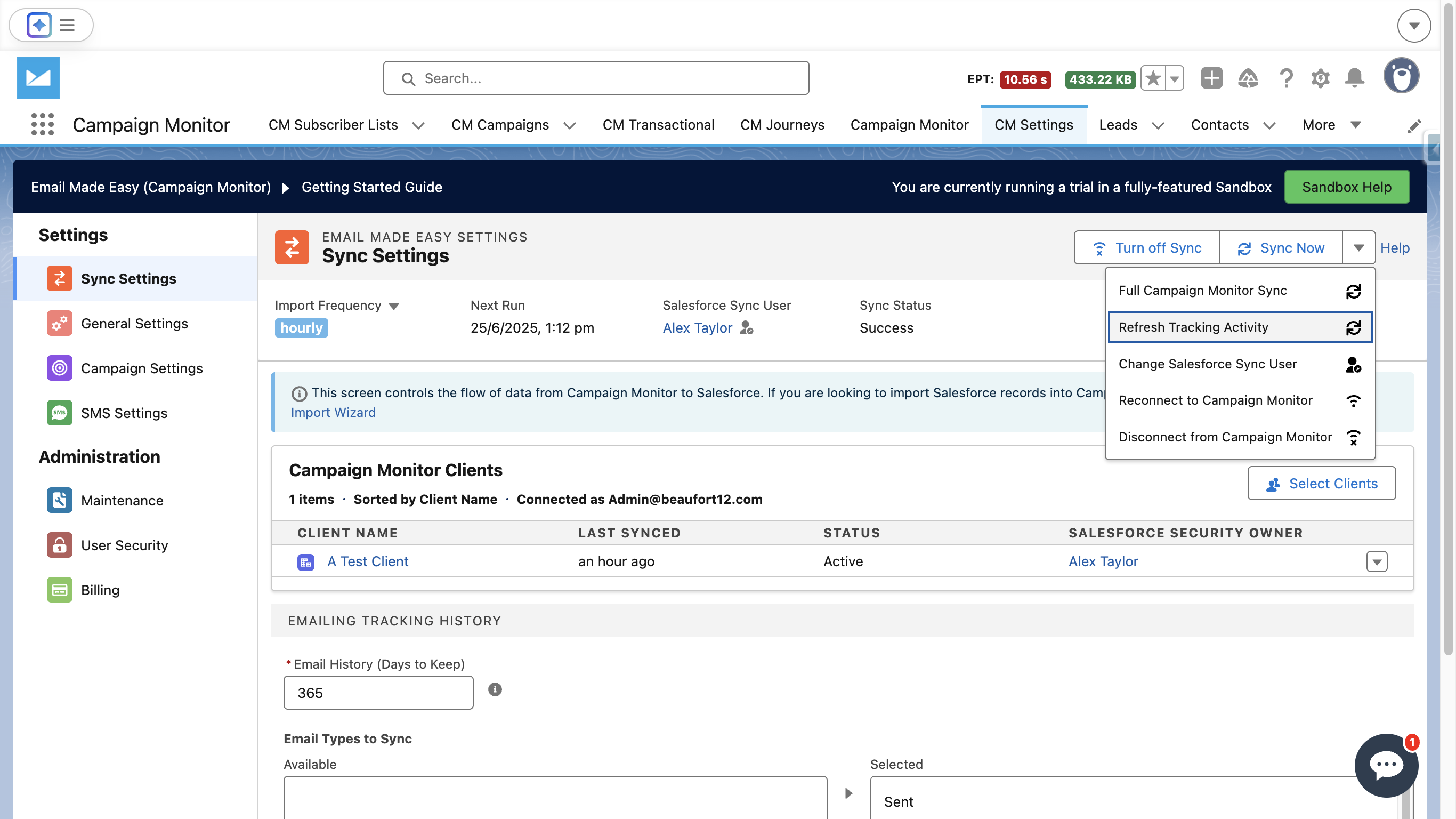Expand CM Subscriber Lists tab chevron
Viewport: 1456px width, 819px height.
click(x=418, y=125)
